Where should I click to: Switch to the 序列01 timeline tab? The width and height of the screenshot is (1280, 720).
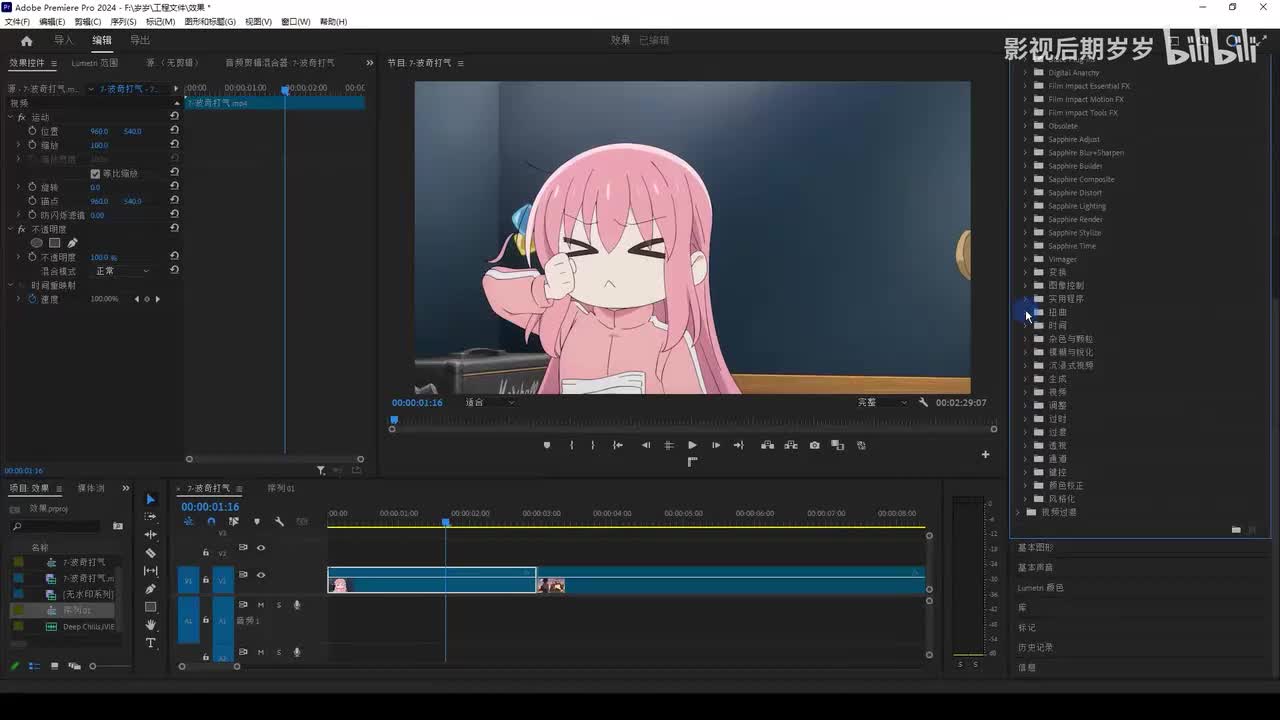click(281, 488)
